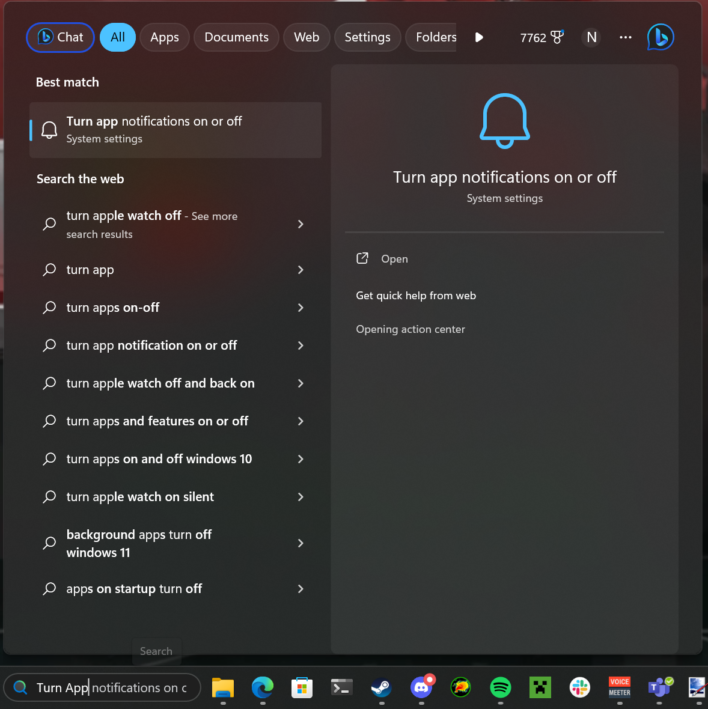Select 'turn apps on and off windows 10'
This screenshot has height=709, width=708.
coord(175,459)
